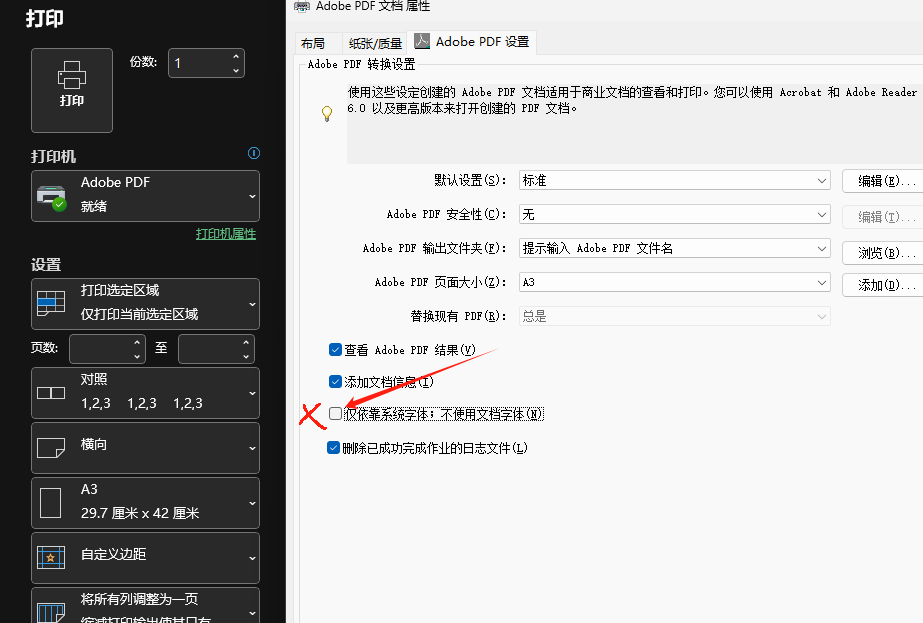Increase the copies count with up arrow
This screenshot has height=623, width=923.
[235, 57]
